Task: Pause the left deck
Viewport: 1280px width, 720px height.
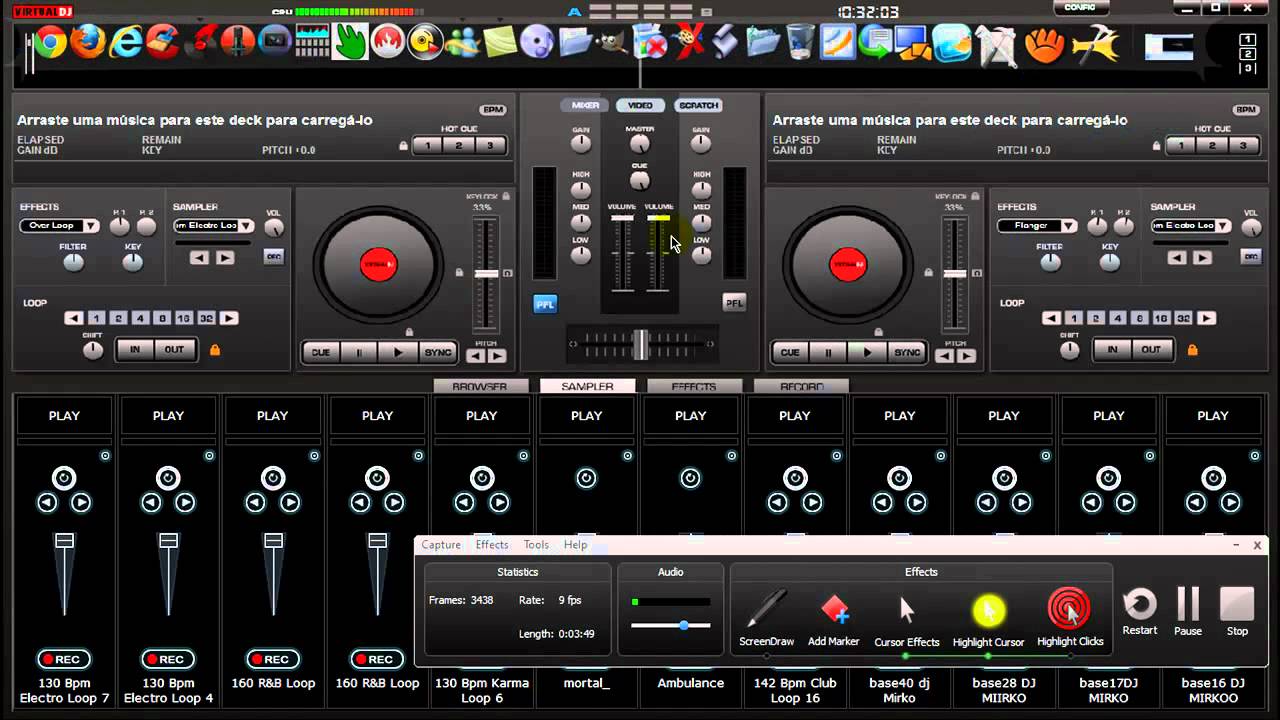Action: [359, 352]
